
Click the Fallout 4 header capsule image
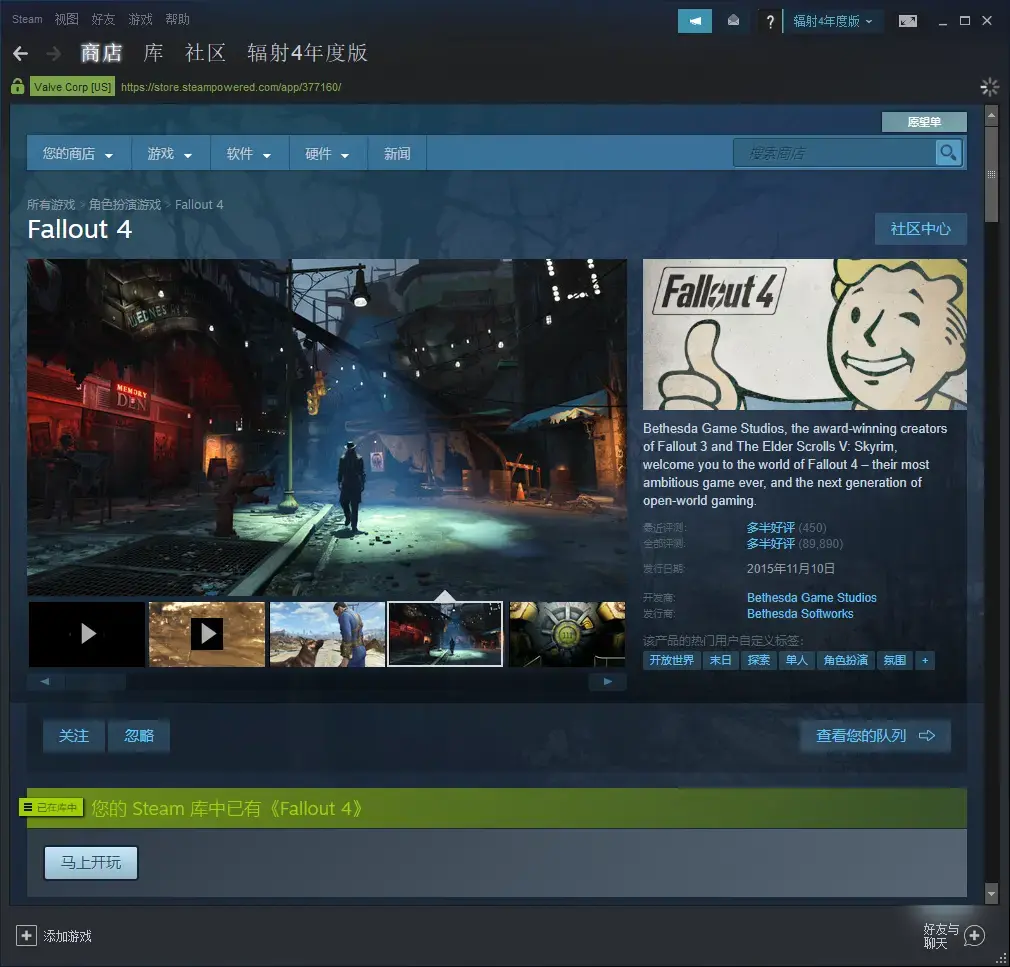tap(805, 334)
